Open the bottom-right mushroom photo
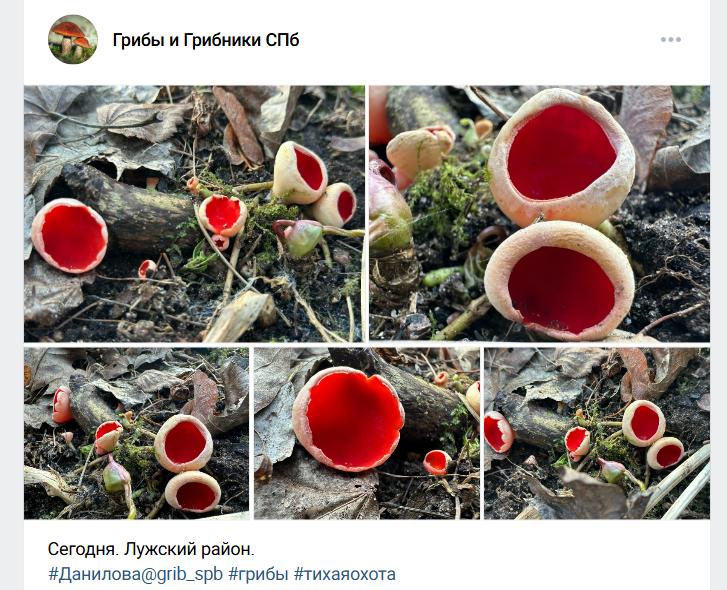 (x=597, y=433)
